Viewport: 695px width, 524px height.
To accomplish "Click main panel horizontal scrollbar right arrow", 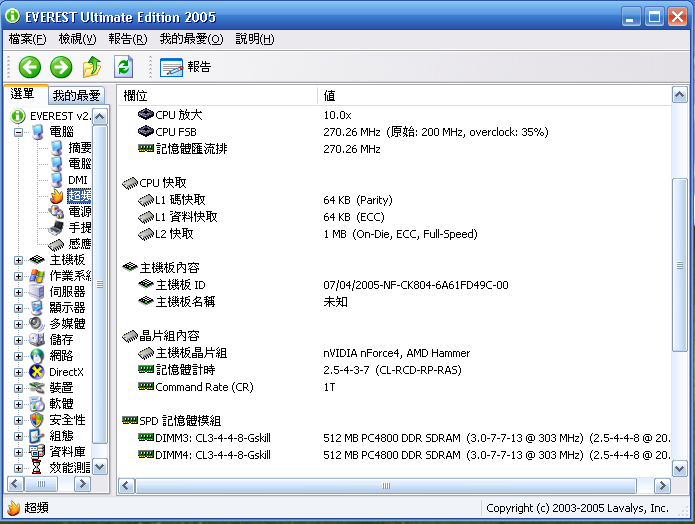I will coord(662,486).
